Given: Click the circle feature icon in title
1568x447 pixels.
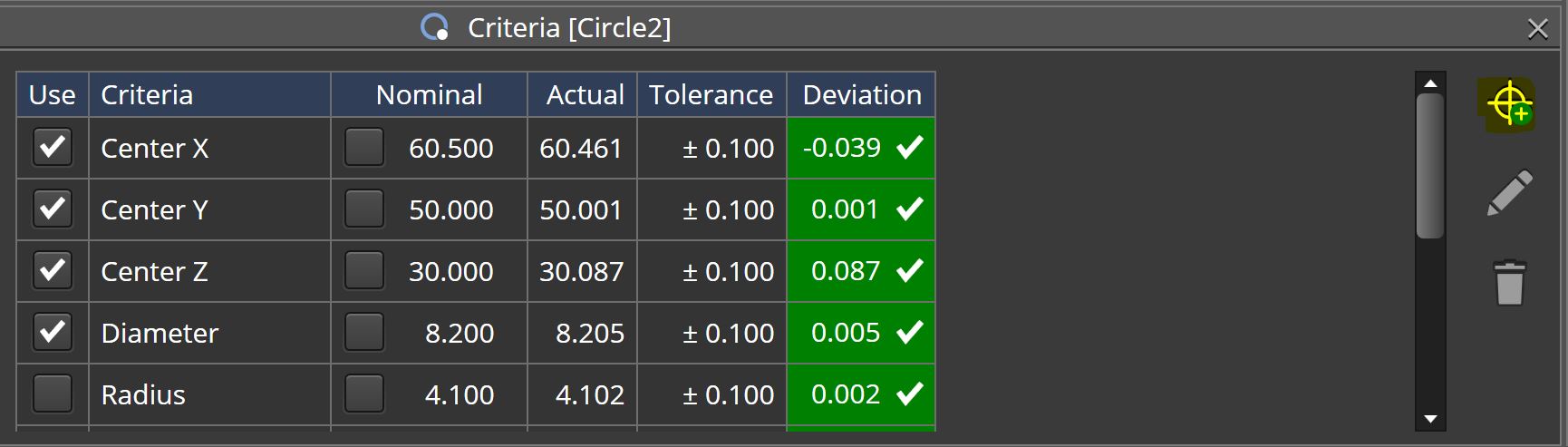Looking at the screenshot, I should pos(435,27).
